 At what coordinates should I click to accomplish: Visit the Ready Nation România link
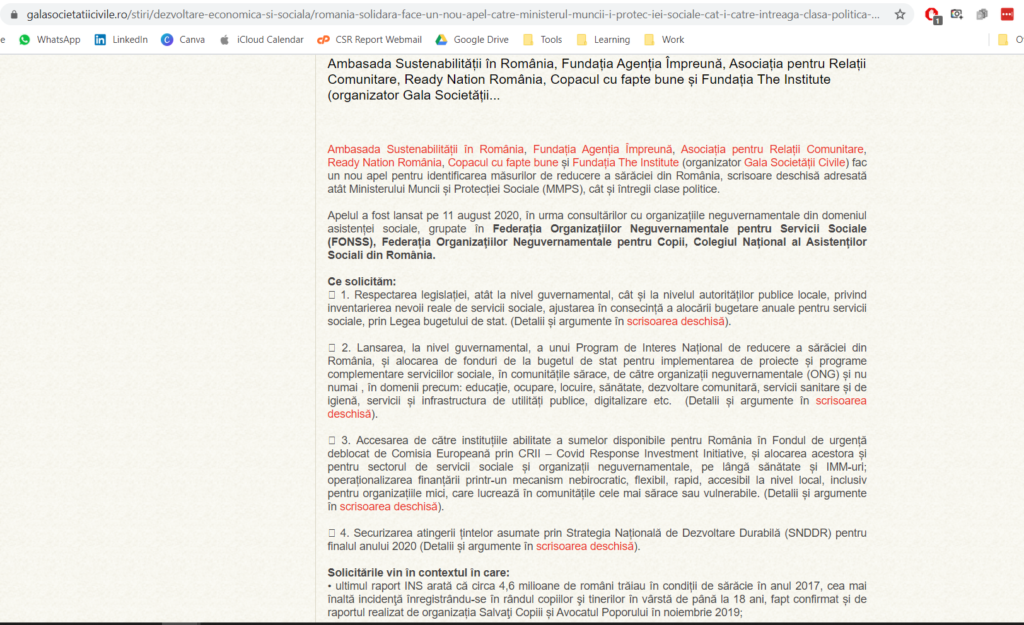tap(385, 163)
